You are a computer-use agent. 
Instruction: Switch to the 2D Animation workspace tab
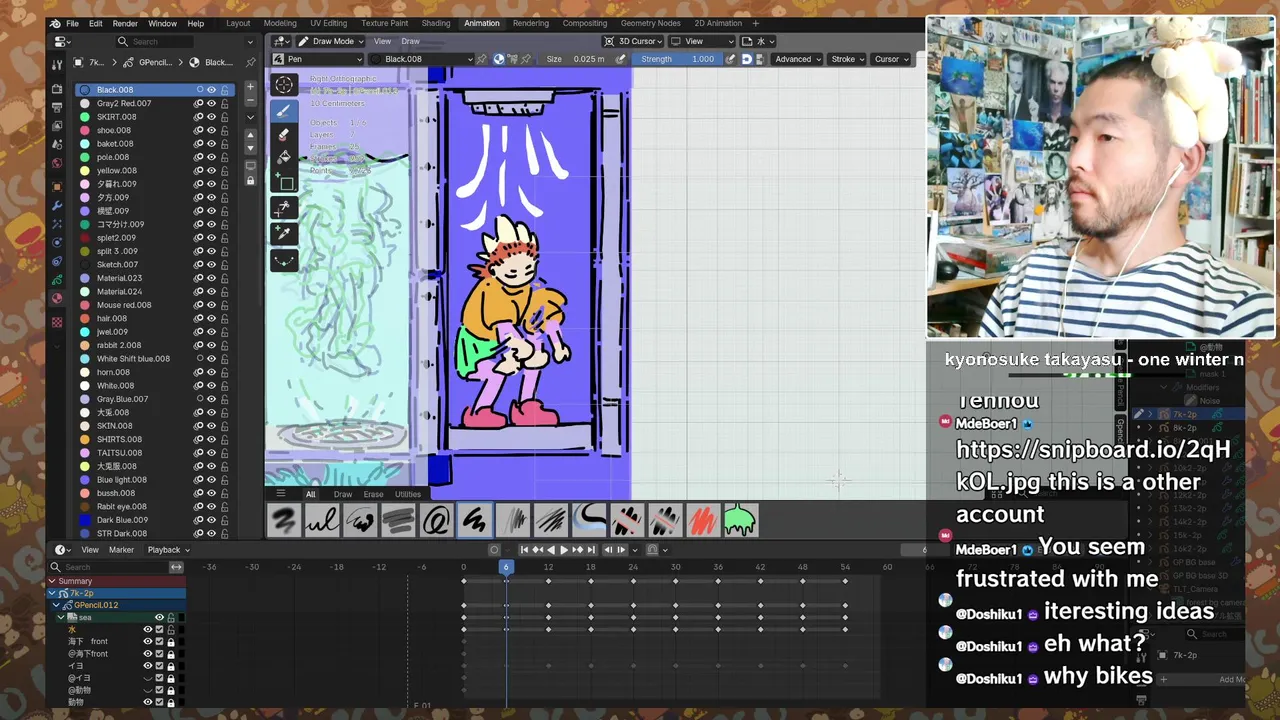tap(718, 23)
